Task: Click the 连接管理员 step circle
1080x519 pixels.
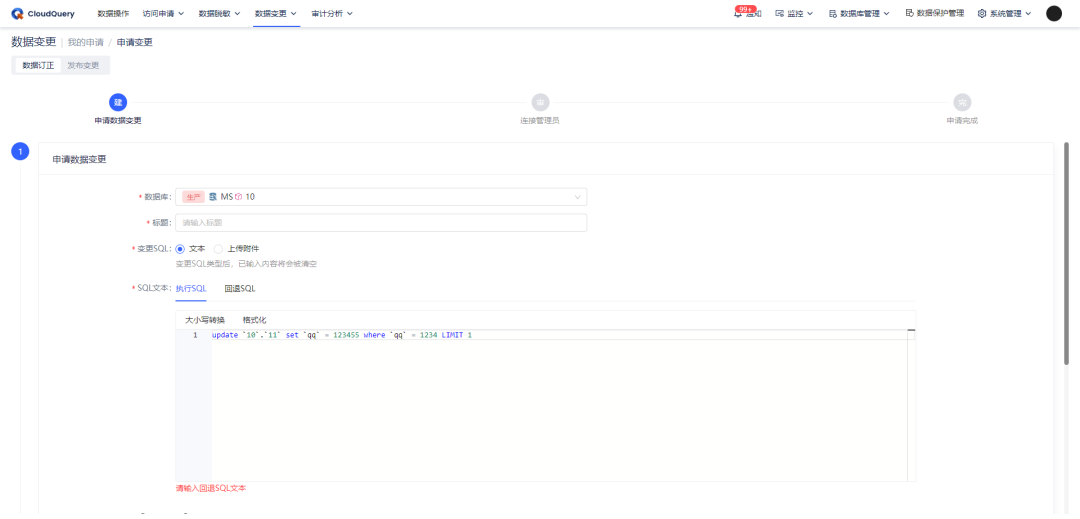Action: point(540,103)
